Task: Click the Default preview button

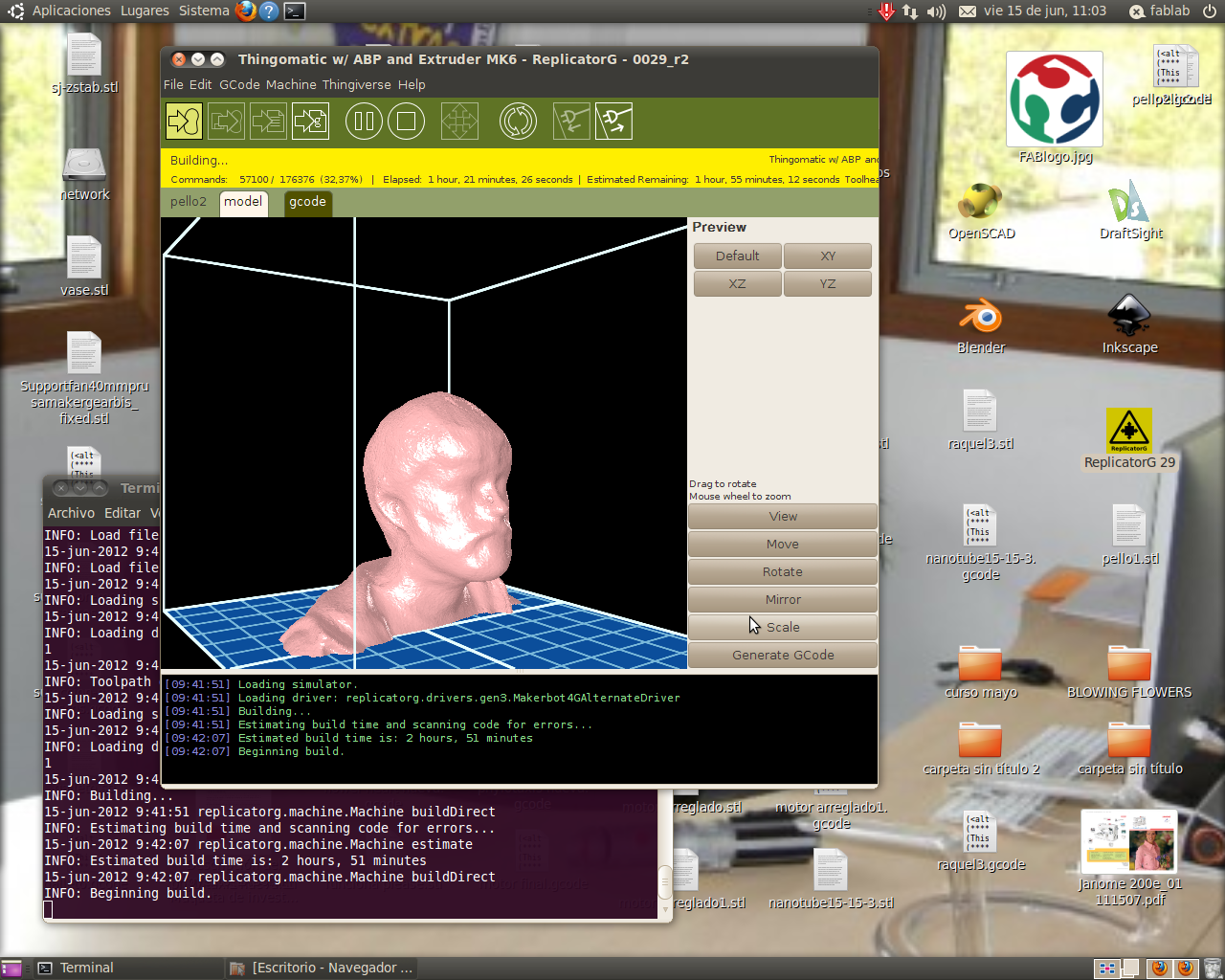Action: pos(737,256)
